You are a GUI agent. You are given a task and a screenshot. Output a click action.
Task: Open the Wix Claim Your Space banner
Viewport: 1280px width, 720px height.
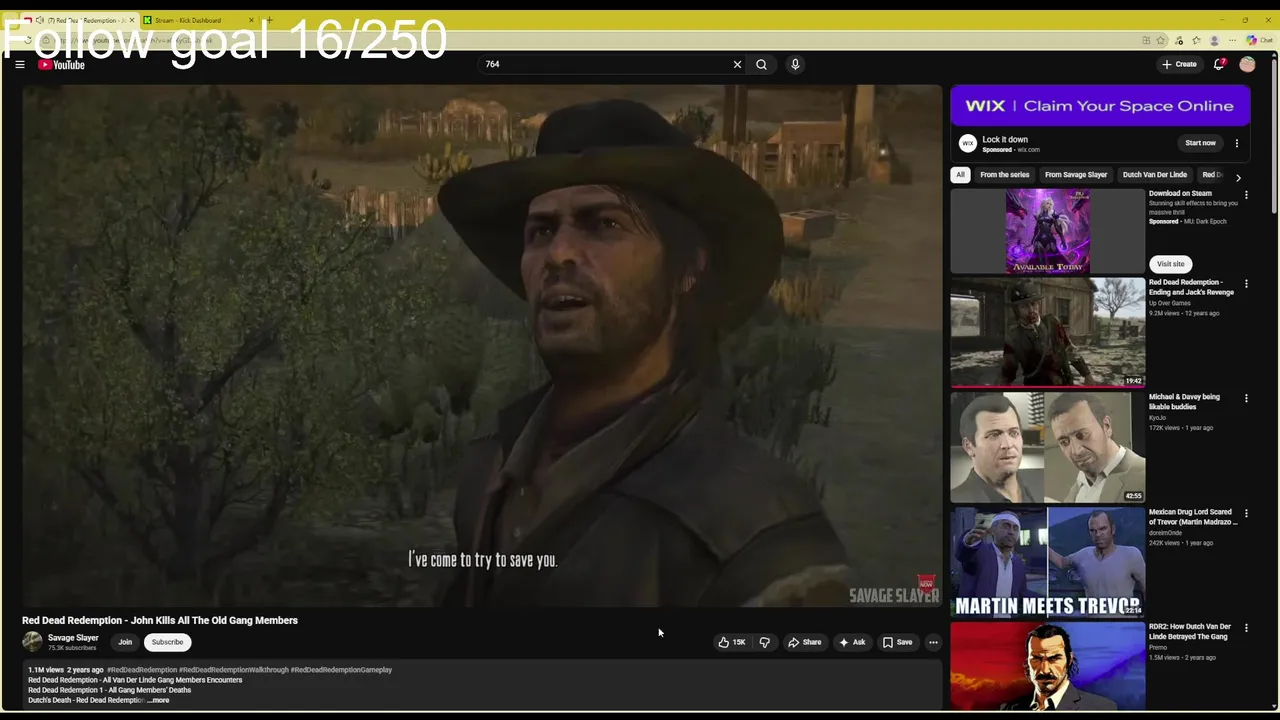pyautogui.click(x=1100, y=106)
